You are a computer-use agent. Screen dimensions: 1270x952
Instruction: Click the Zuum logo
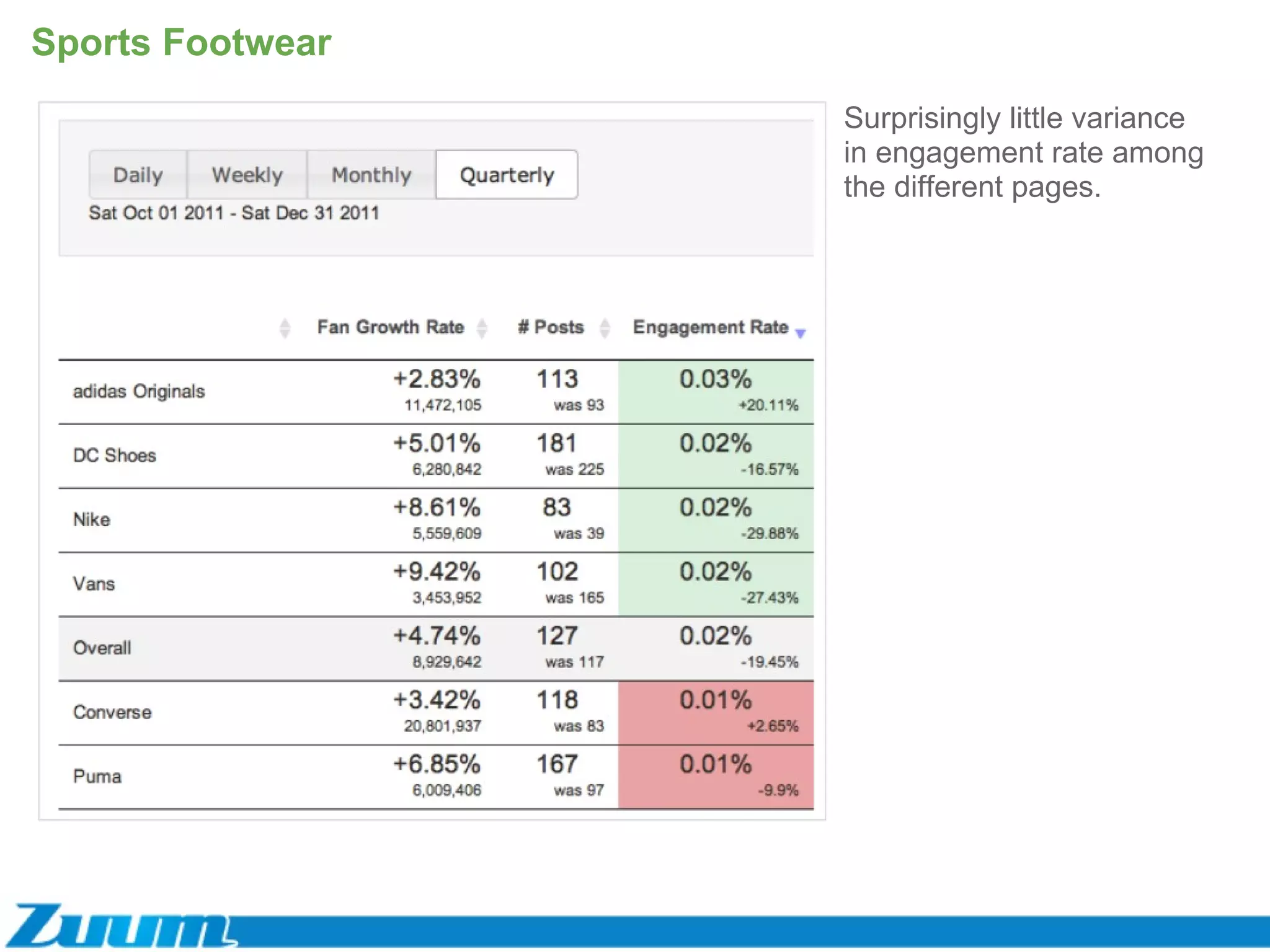click(x=121, y=925)
